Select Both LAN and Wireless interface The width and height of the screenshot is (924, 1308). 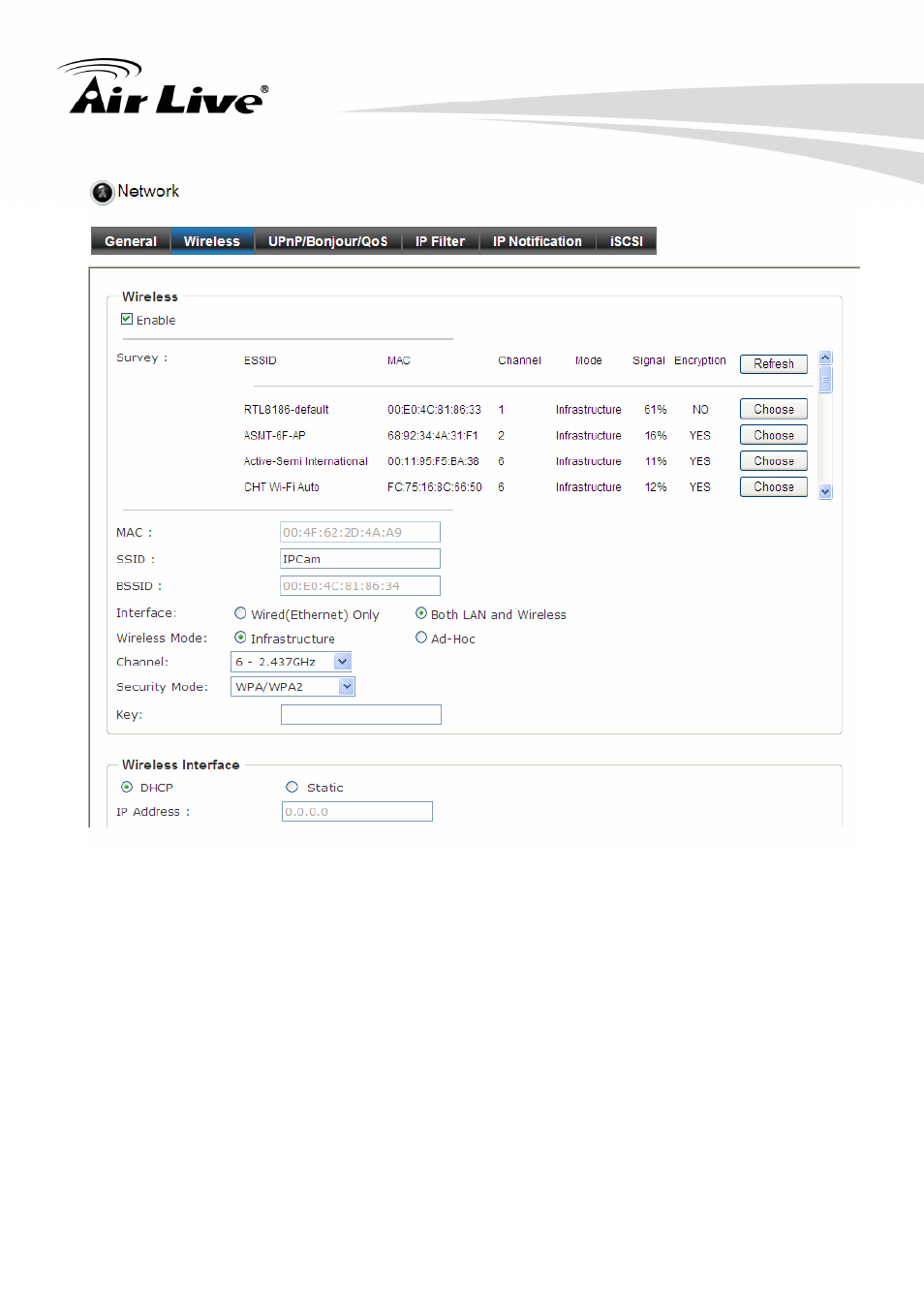point(421,613)
